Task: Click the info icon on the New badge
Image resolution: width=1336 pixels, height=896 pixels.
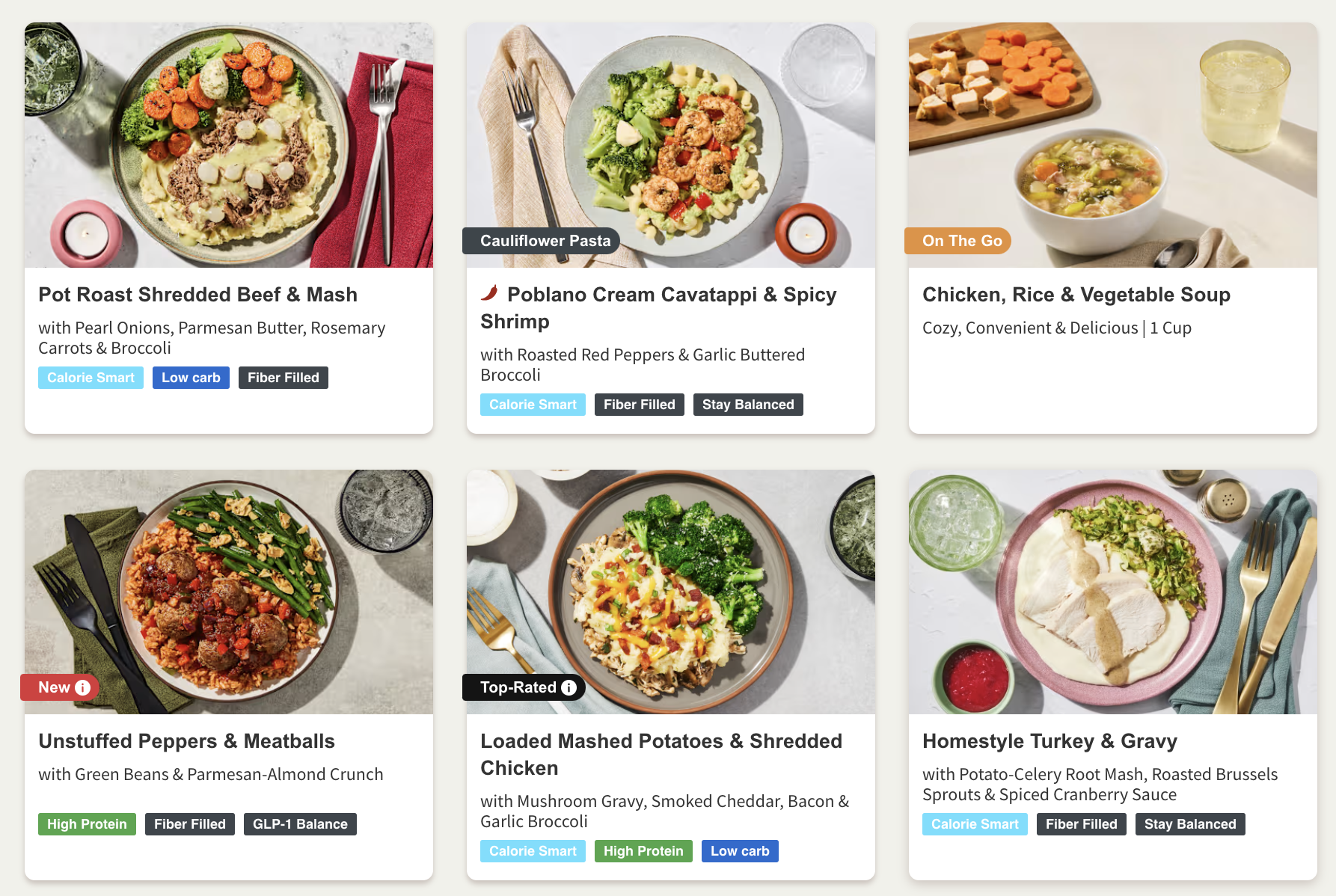Action: pos(83,687)
